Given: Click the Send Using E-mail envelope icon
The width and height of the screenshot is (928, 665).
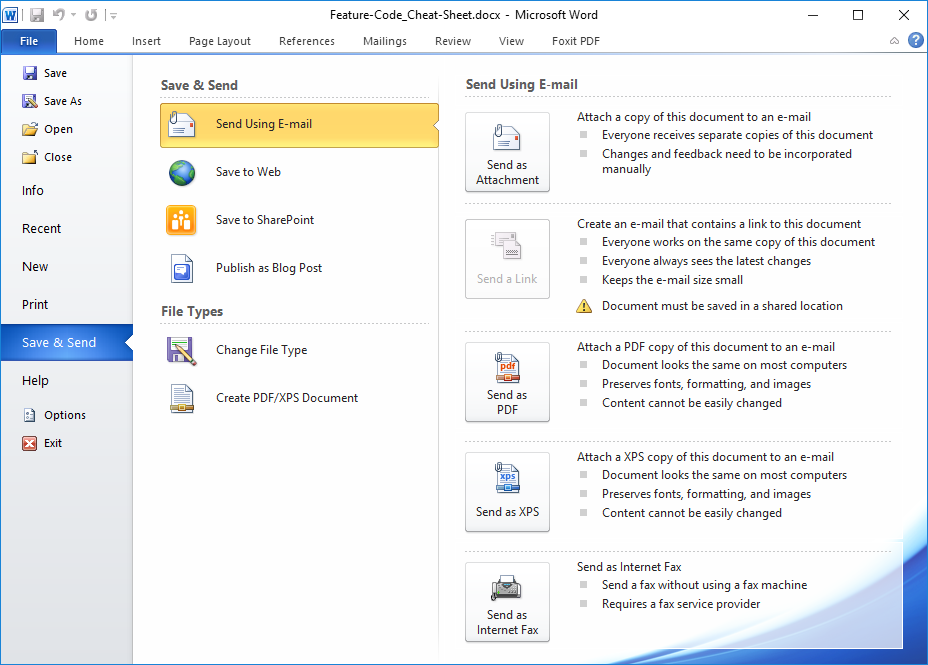Looking at the screenshot, I should (182, 124).
